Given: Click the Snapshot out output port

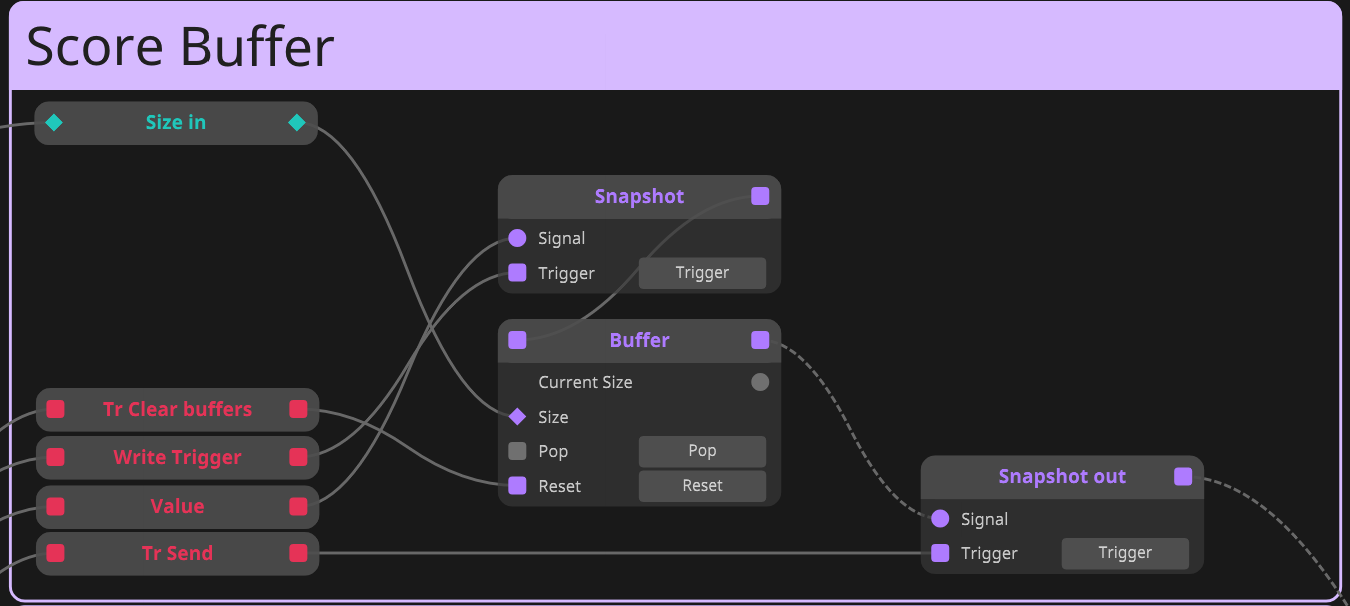Looking at the screenshot, I should tap(1183, 477).
